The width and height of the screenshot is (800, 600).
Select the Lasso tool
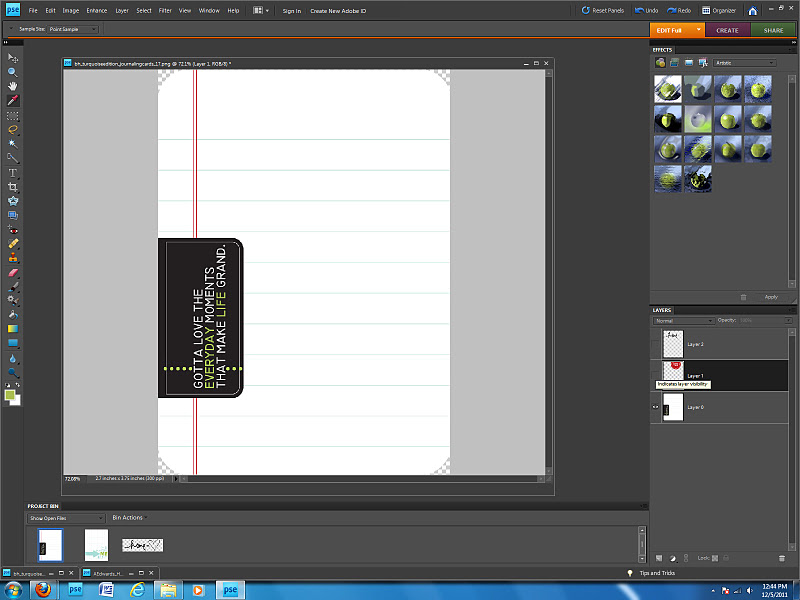[x=13, y=130]
